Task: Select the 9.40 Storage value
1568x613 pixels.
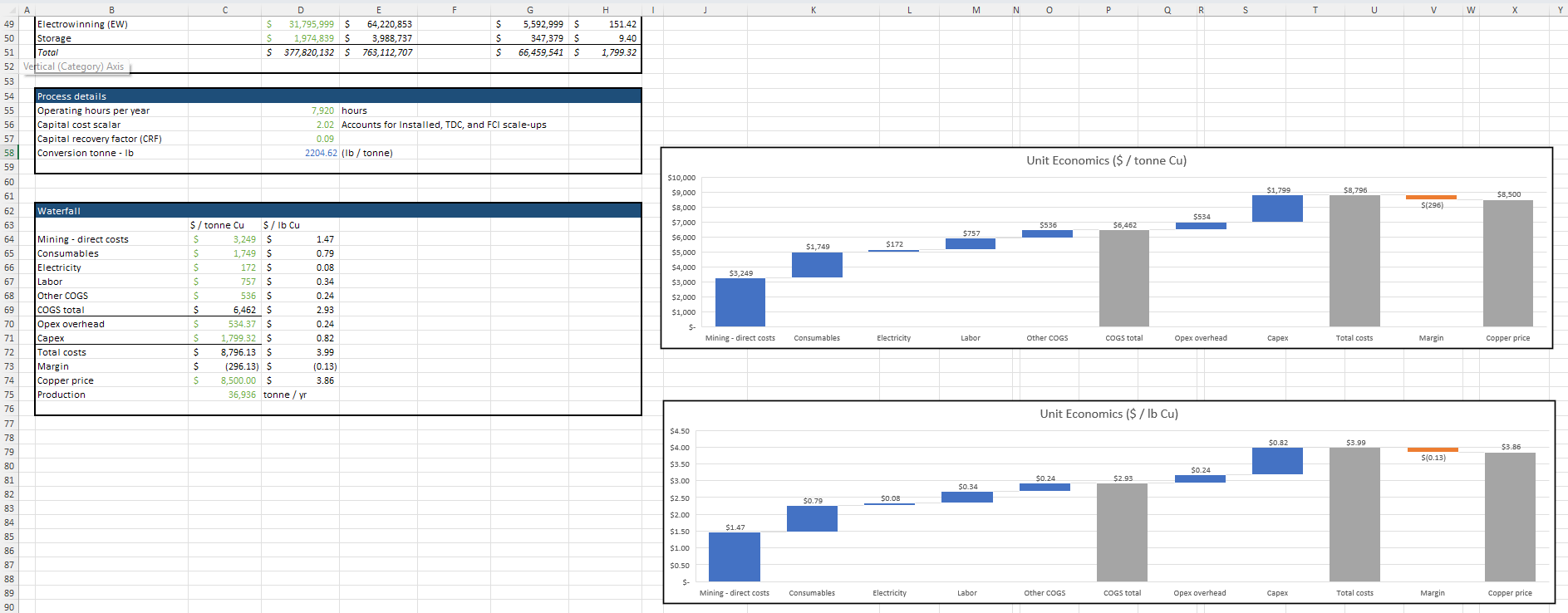Action: click(605, 38)
